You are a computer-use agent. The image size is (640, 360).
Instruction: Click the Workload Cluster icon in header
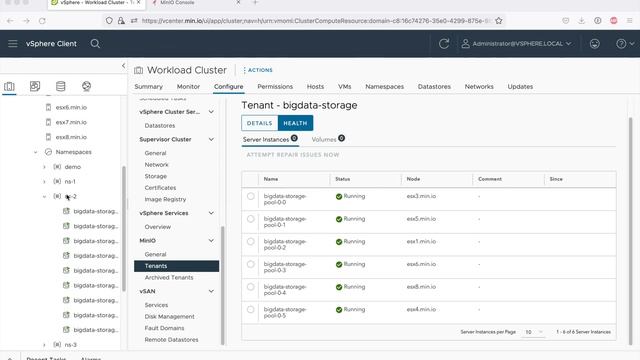coord(138,70)
